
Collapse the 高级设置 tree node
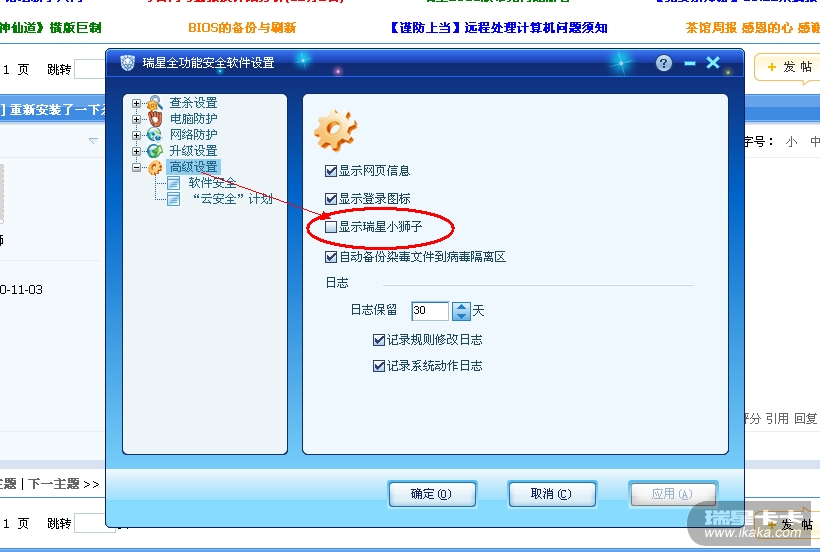click(136, 168)
